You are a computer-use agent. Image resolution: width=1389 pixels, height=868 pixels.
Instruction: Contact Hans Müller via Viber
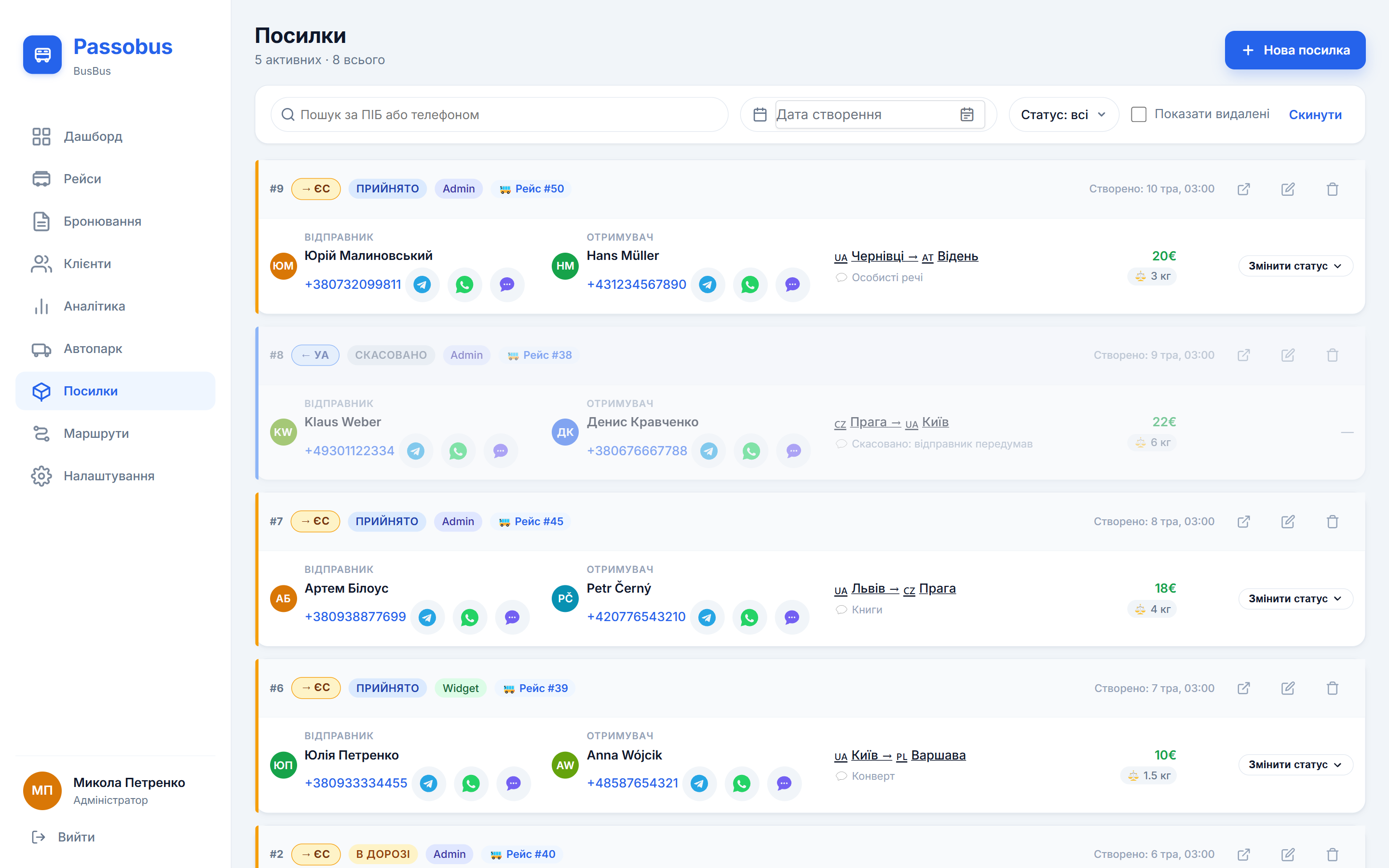792,284
